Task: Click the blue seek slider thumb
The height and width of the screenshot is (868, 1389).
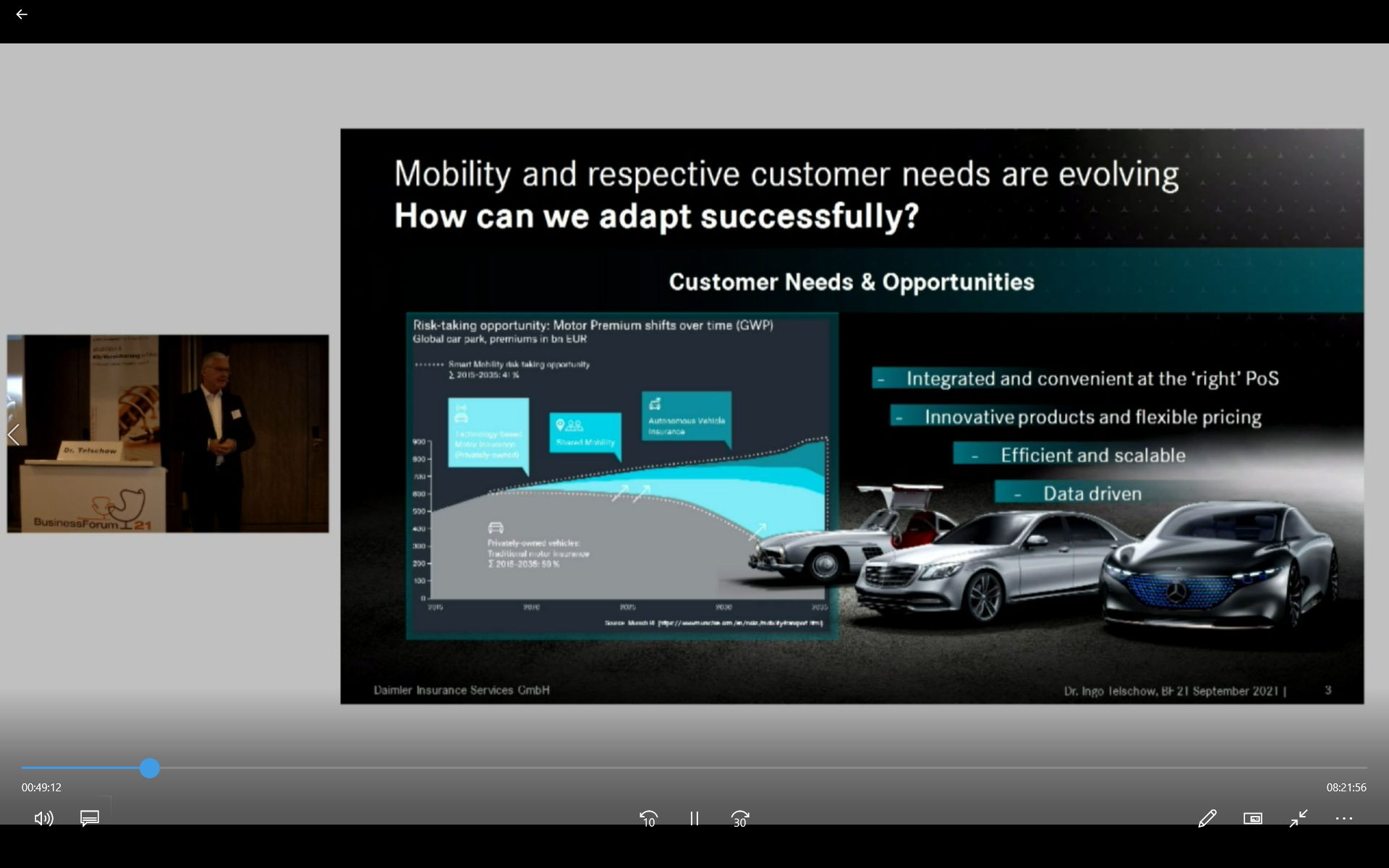Action: [x=150, y=768]
